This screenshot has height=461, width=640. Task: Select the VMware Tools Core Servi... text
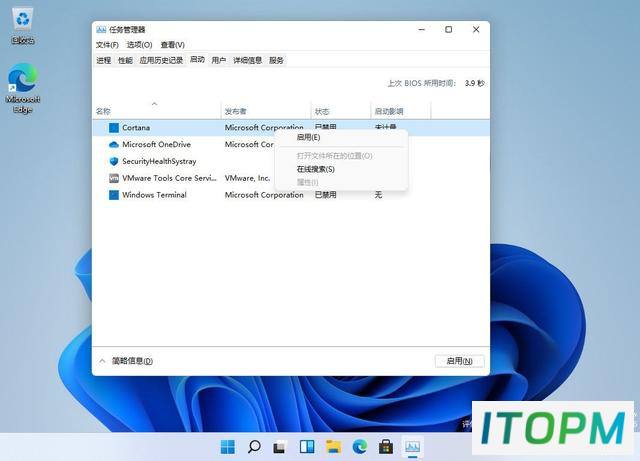169,178
